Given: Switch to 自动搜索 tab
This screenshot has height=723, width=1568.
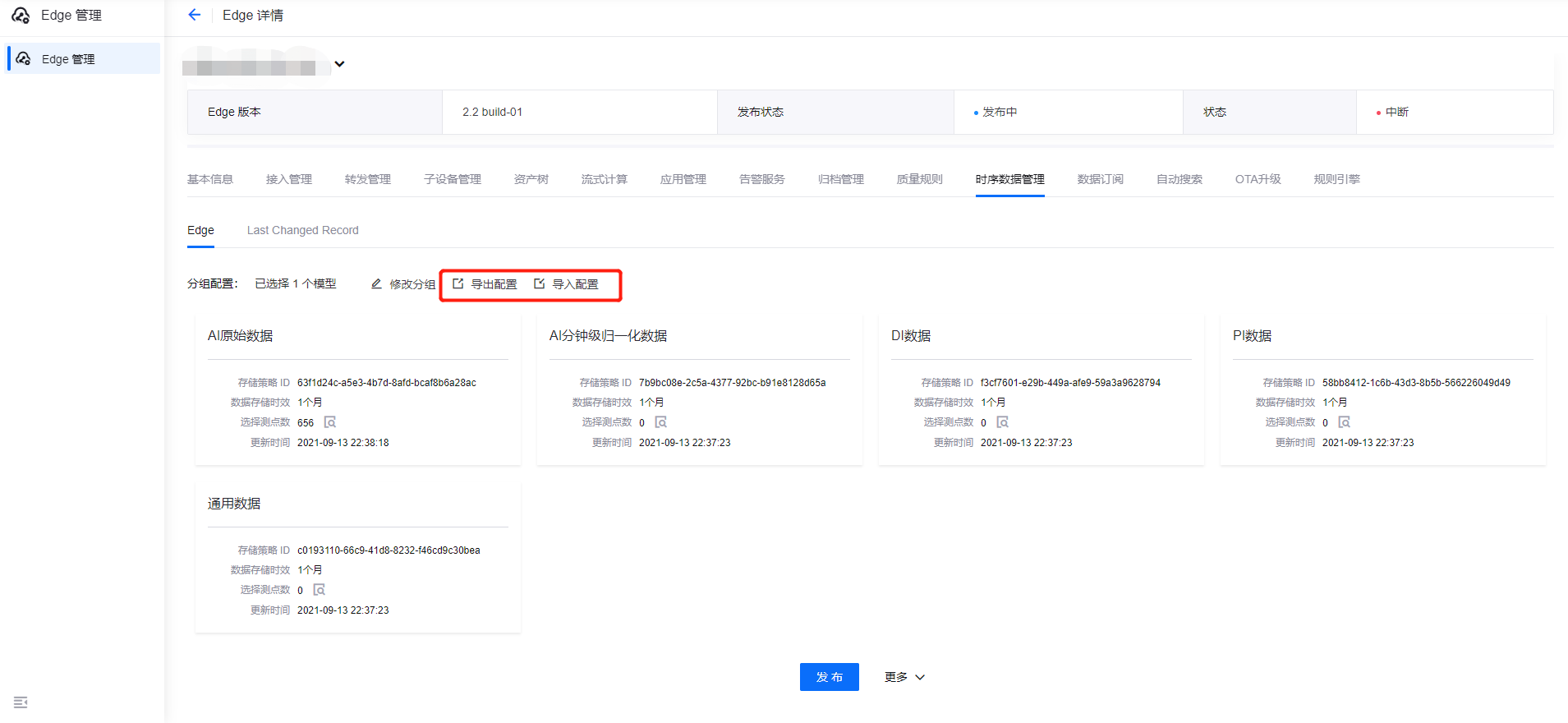Looking at the screenshot, I should pyautogui.click(x=1179, y=179).
